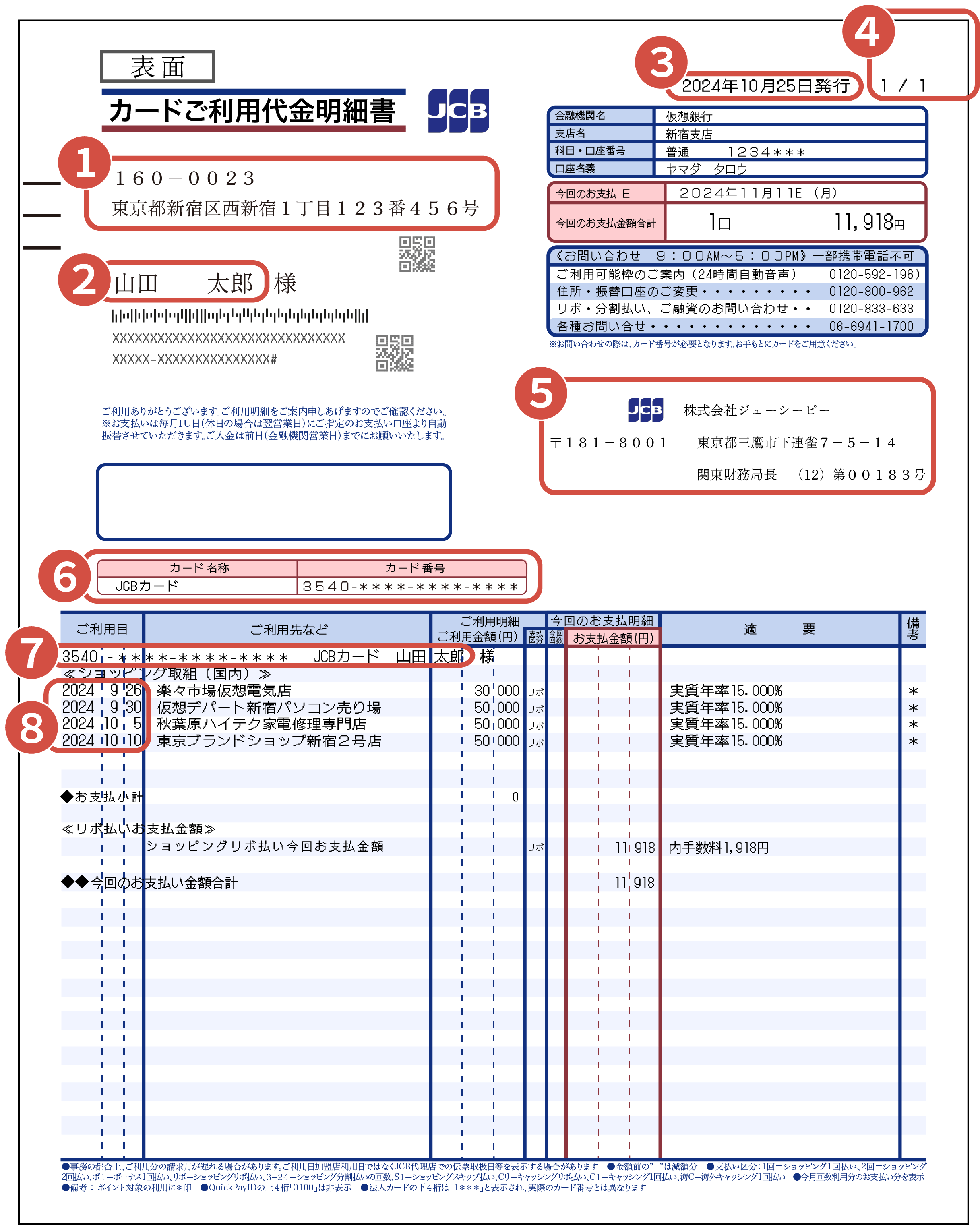
Task: Click the registration 関東財務局長(12)第00183号
Action: 811,474
